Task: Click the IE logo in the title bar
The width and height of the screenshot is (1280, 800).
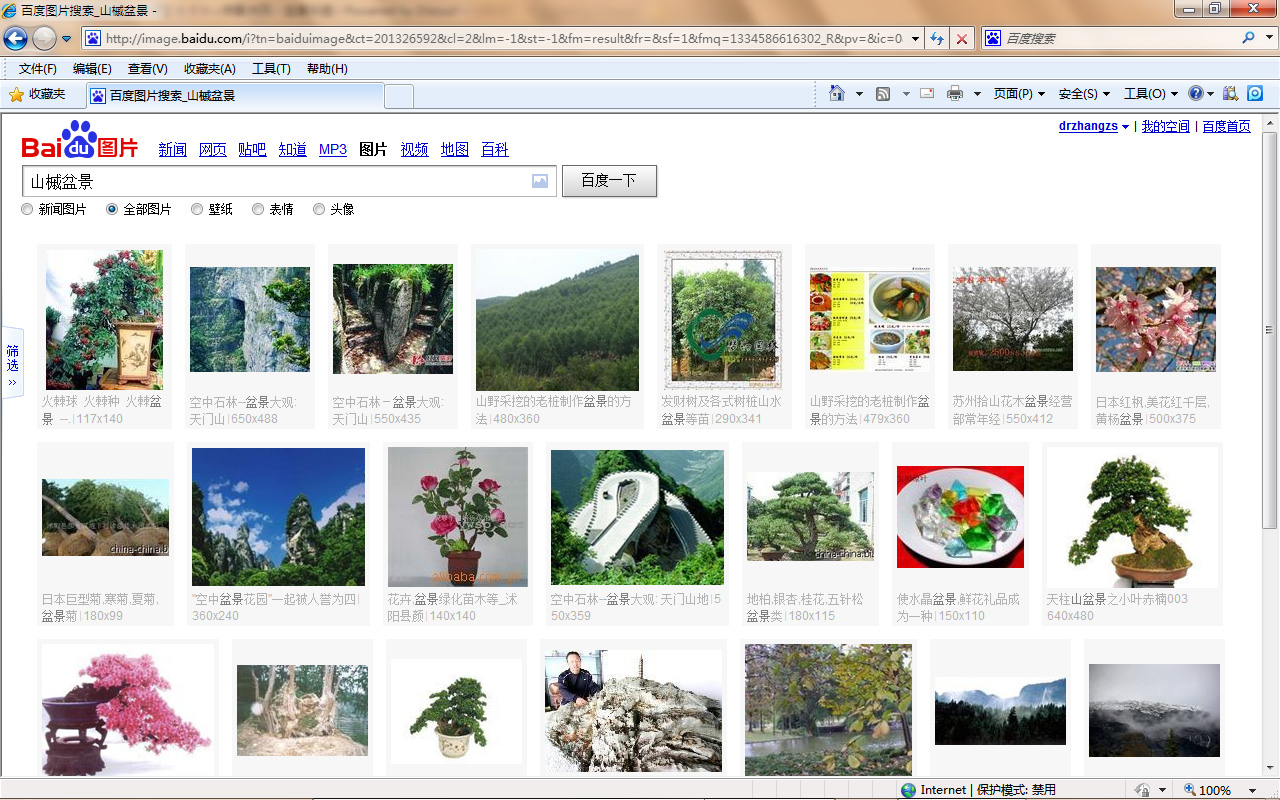Action: [x=9, y=9]
